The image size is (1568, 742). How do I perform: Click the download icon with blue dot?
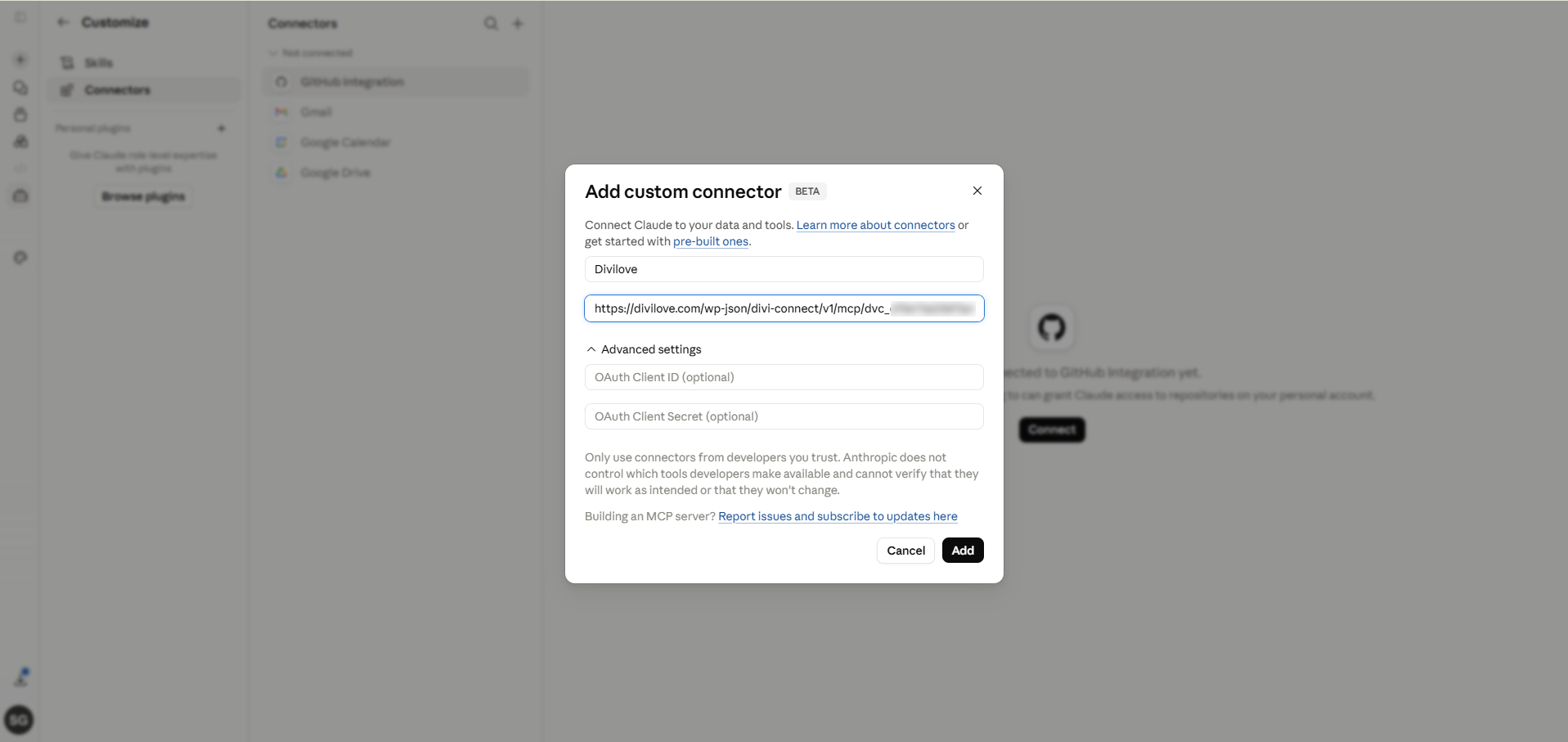pyautogui.click(x=21, y=677)
